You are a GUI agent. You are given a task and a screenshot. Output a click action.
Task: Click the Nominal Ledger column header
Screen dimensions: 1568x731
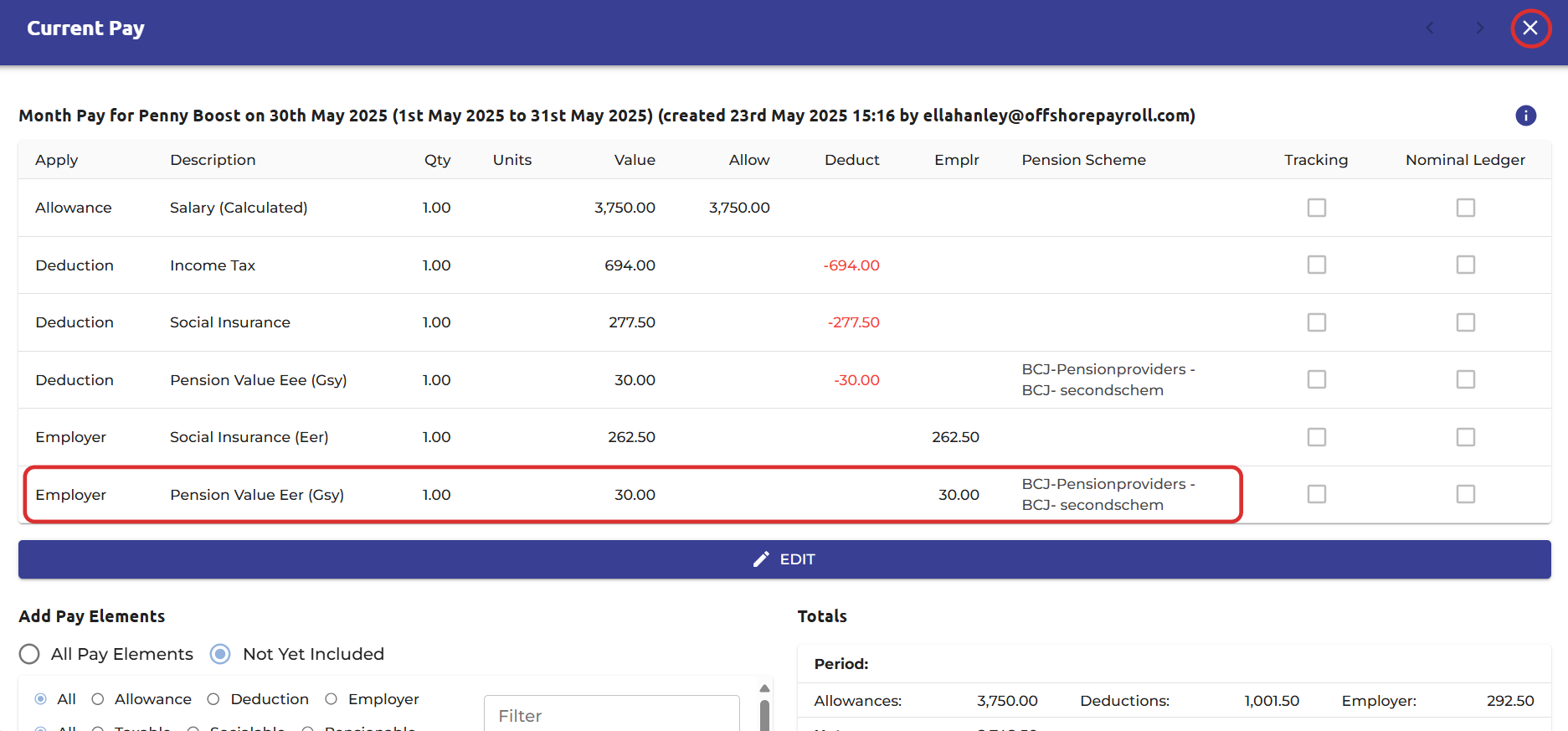coord(1465,160)
